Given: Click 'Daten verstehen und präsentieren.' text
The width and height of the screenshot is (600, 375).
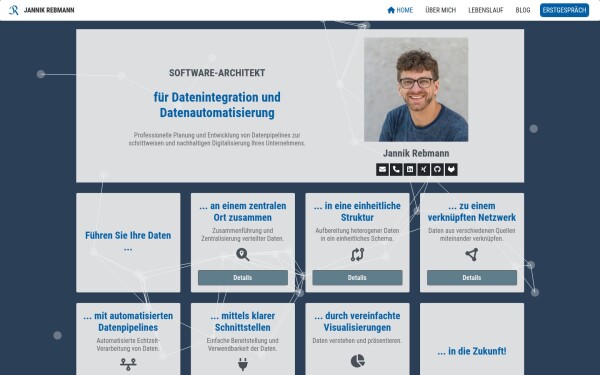Looking at the screenshot, I should [x=357, y=341].
